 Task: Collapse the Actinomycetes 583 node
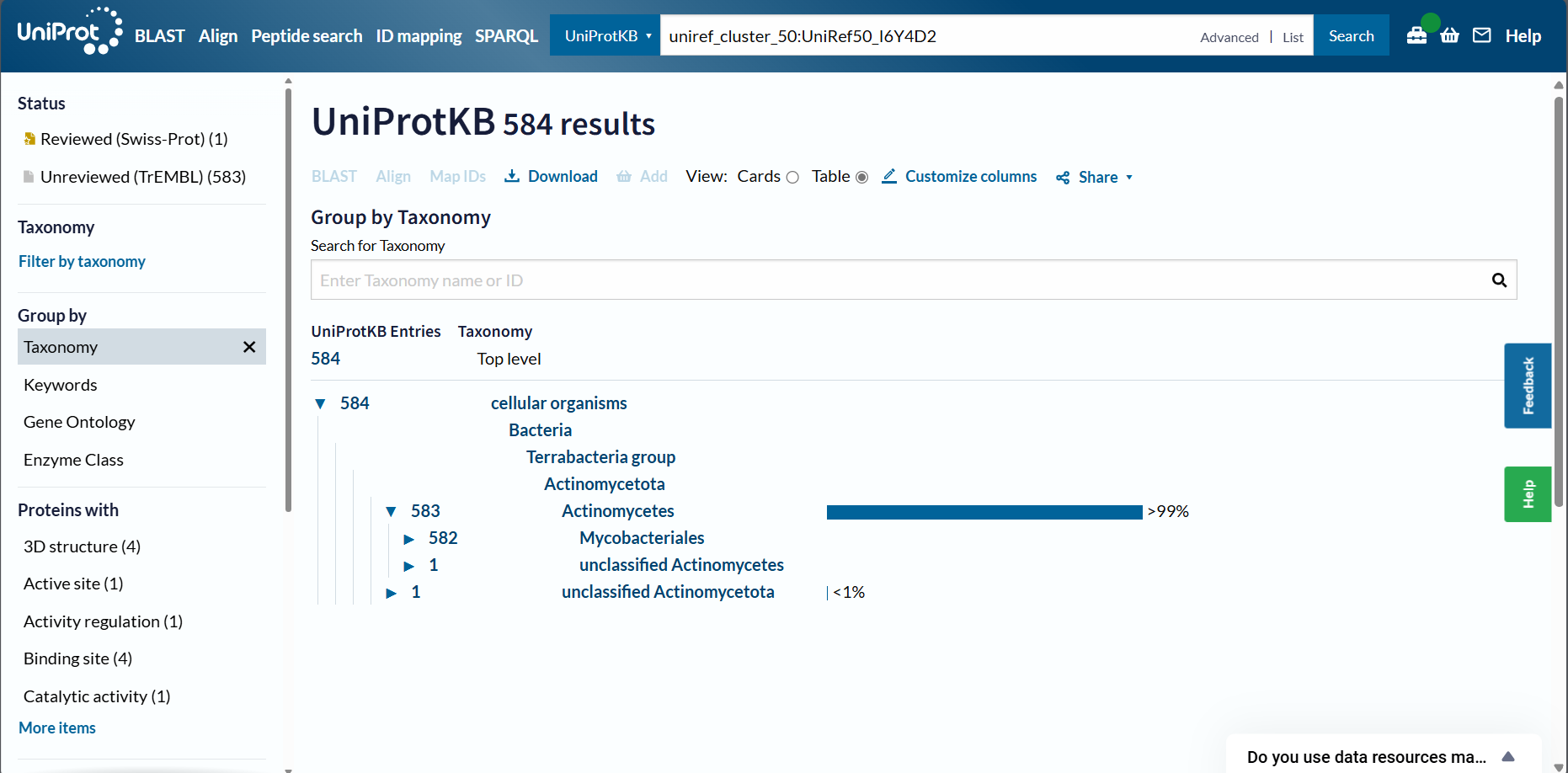coord(391,511)
